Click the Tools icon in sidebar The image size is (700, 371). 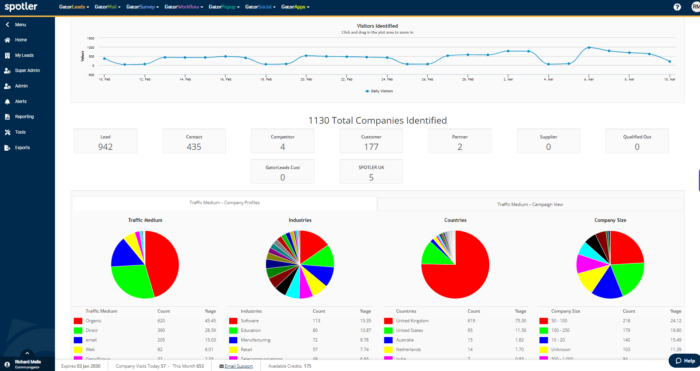7,132
